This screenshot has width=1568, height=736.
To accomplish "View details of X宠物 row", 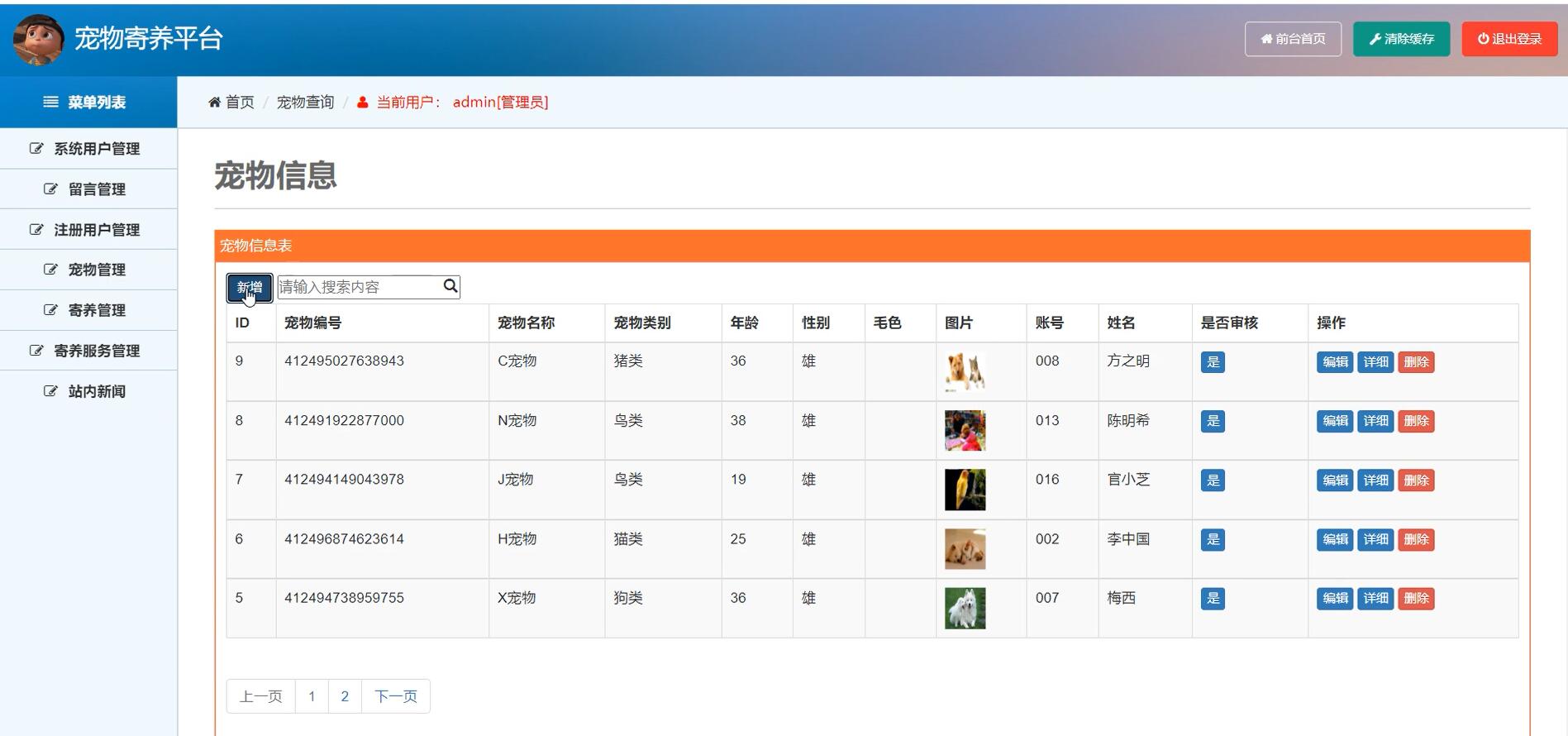I will [x=1375, y=599].
